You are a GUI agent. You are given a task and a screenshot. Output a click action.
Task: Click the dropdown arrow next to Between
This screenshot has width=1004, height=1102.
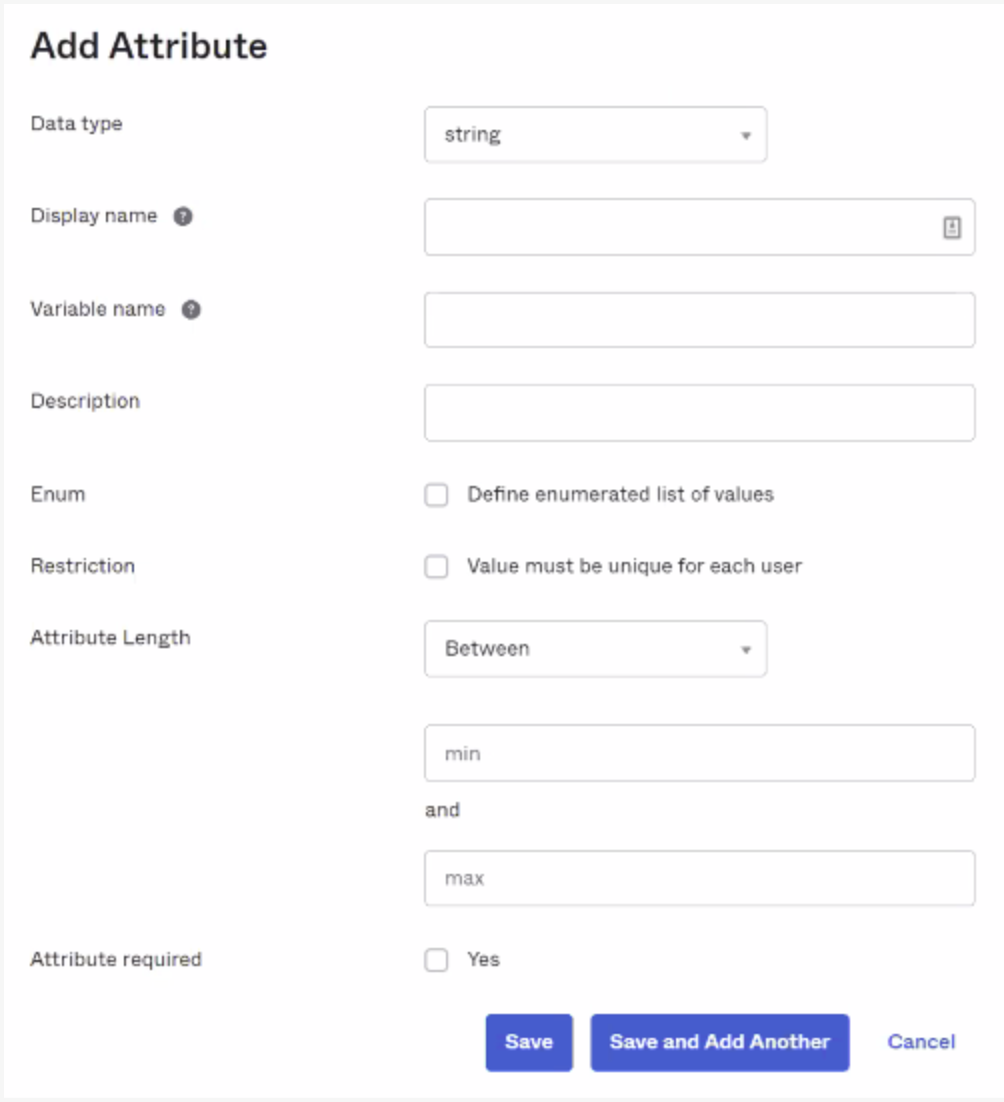pyautogui.click(x=745, y=648)
